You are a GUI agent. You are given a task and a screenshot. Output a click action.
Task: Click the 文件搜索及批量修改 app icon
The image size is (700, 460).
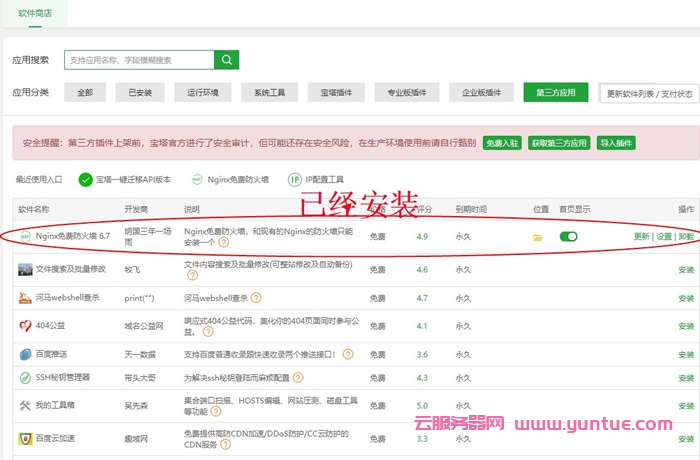point(25,269)
